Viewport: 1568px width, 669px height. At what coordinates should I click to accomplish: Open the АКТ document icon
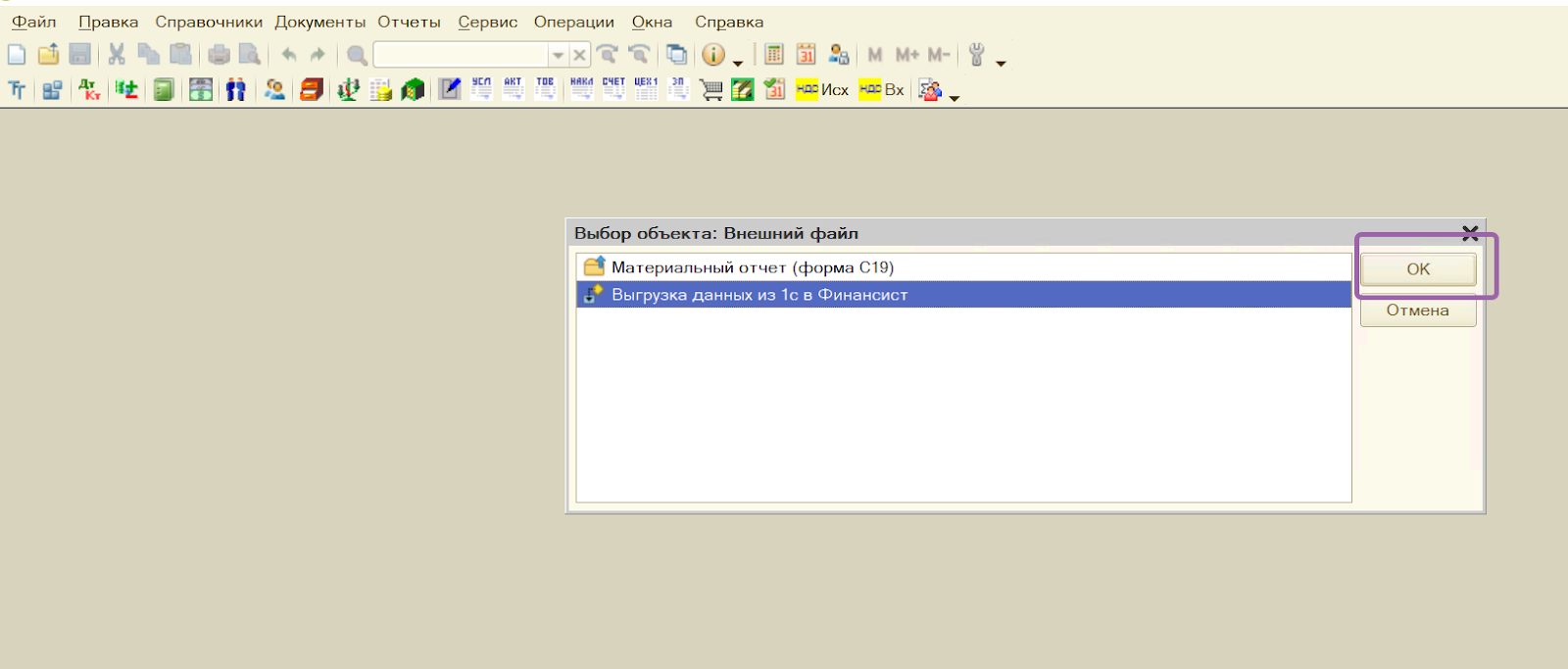coord(514,89)
